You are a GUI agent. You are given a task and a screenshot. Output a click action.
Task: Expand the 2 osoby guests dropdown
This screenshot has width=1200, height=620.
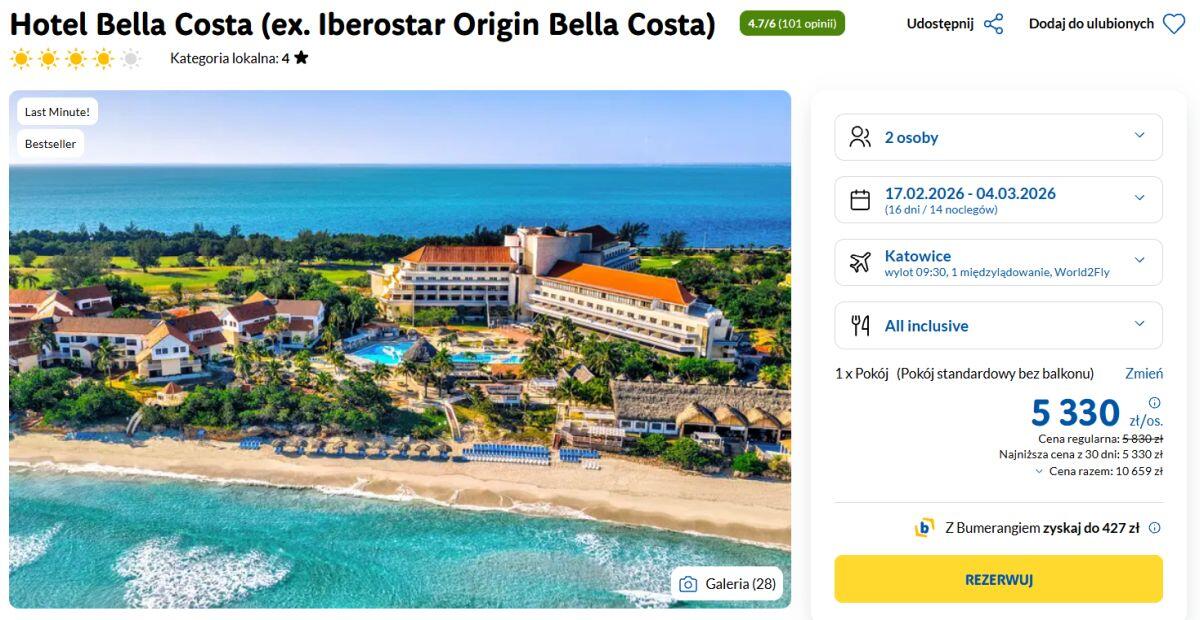click(x=1139, y=137)
